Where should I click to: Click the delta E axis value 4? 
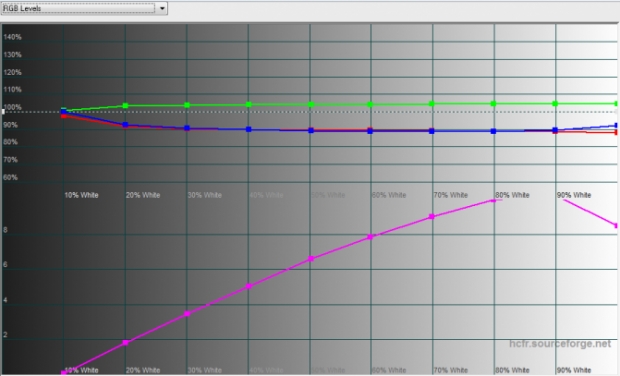coord(5,300)
